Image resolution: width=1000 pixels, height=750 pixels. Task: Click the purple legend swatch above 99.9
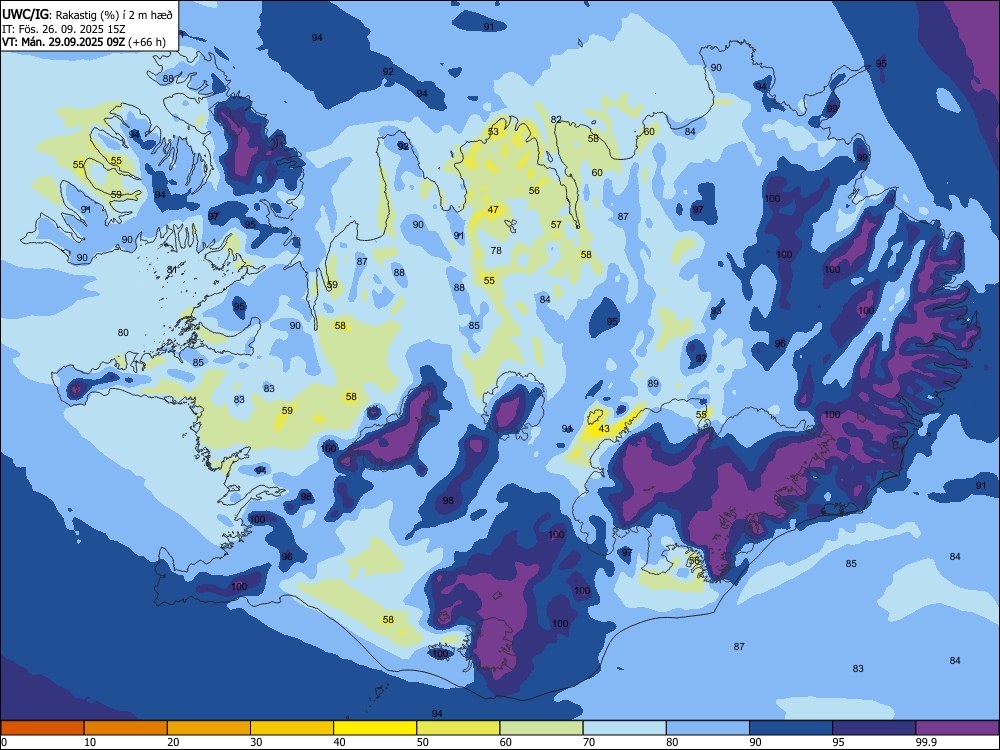(x=957, y=728)
